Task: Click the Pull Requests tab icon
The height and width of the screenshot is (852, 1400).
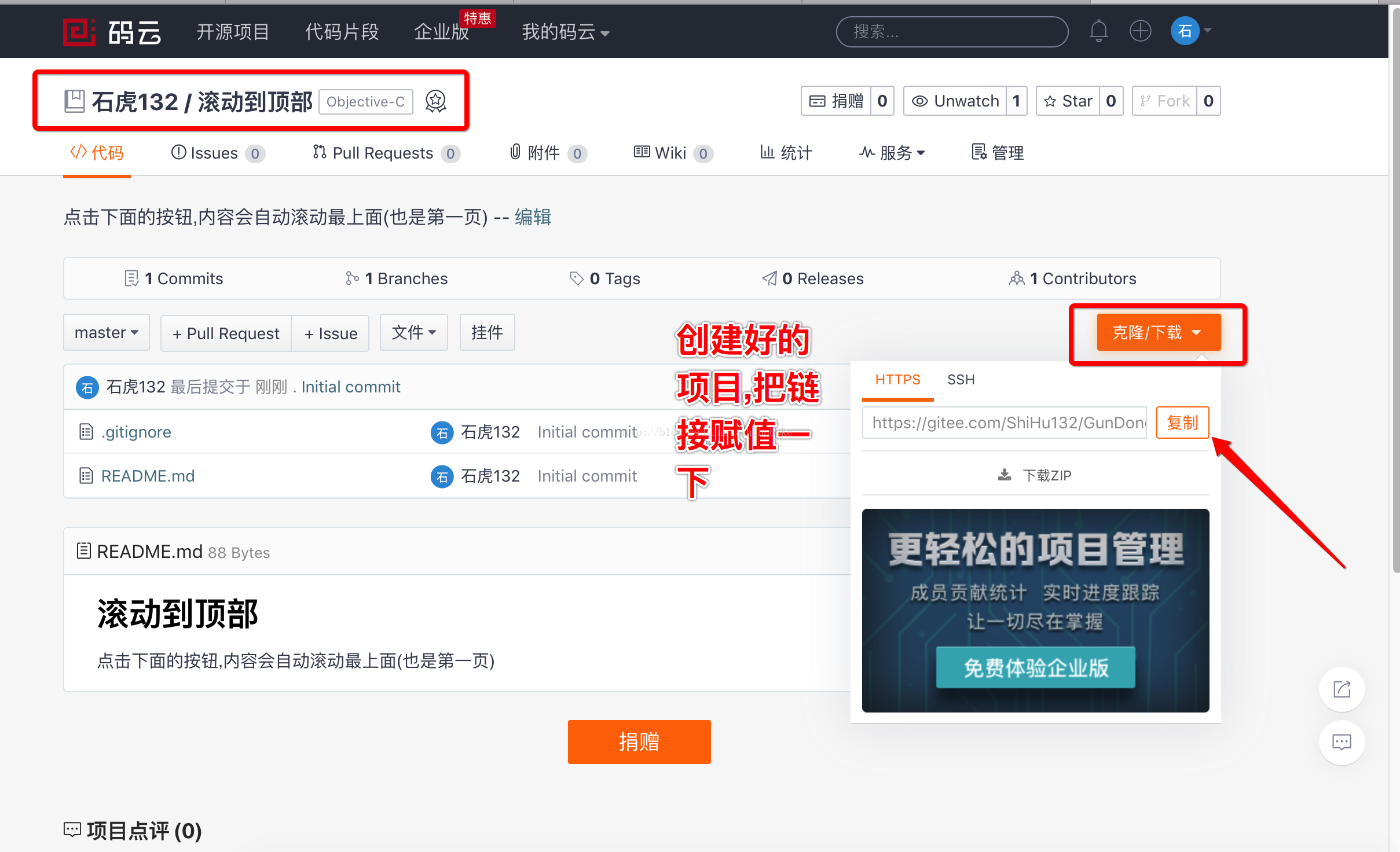Action: point(317,152)
